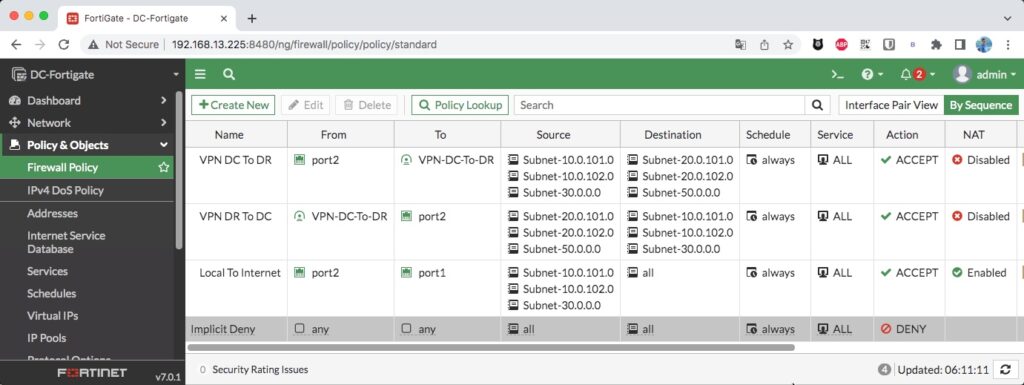This screenshot has height=385, width=1024.
Task: Click the count badge showing 4
Action: [x=884, y=369]
